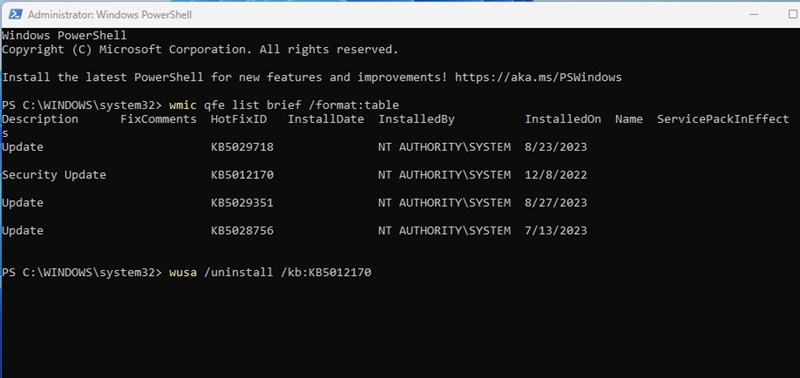
Task: Click the 'Administrator: Windows PowerShell' title text
Action: (x=110, y=15)
